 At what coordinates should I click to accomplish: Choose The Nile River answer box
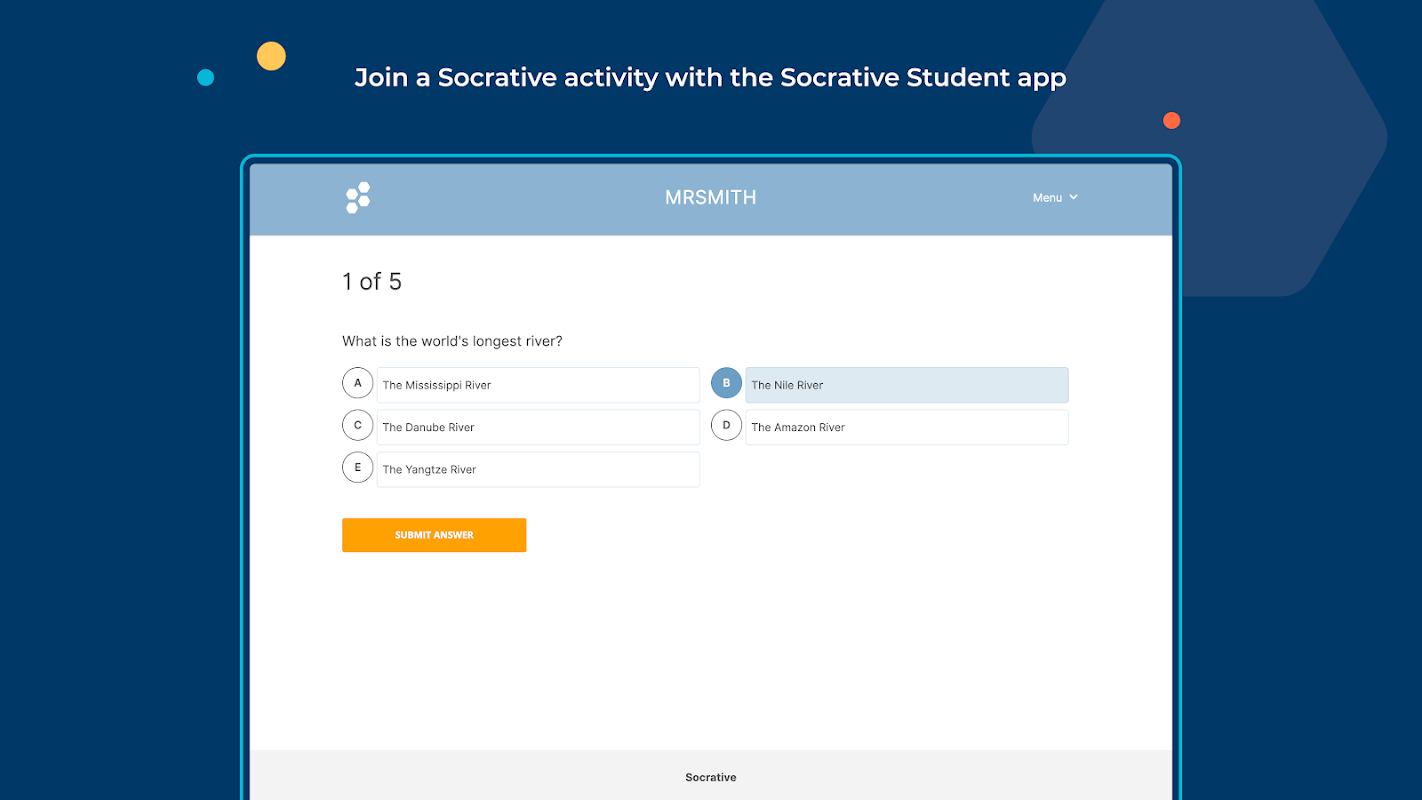pyautogui.click(x=906, y=385)
